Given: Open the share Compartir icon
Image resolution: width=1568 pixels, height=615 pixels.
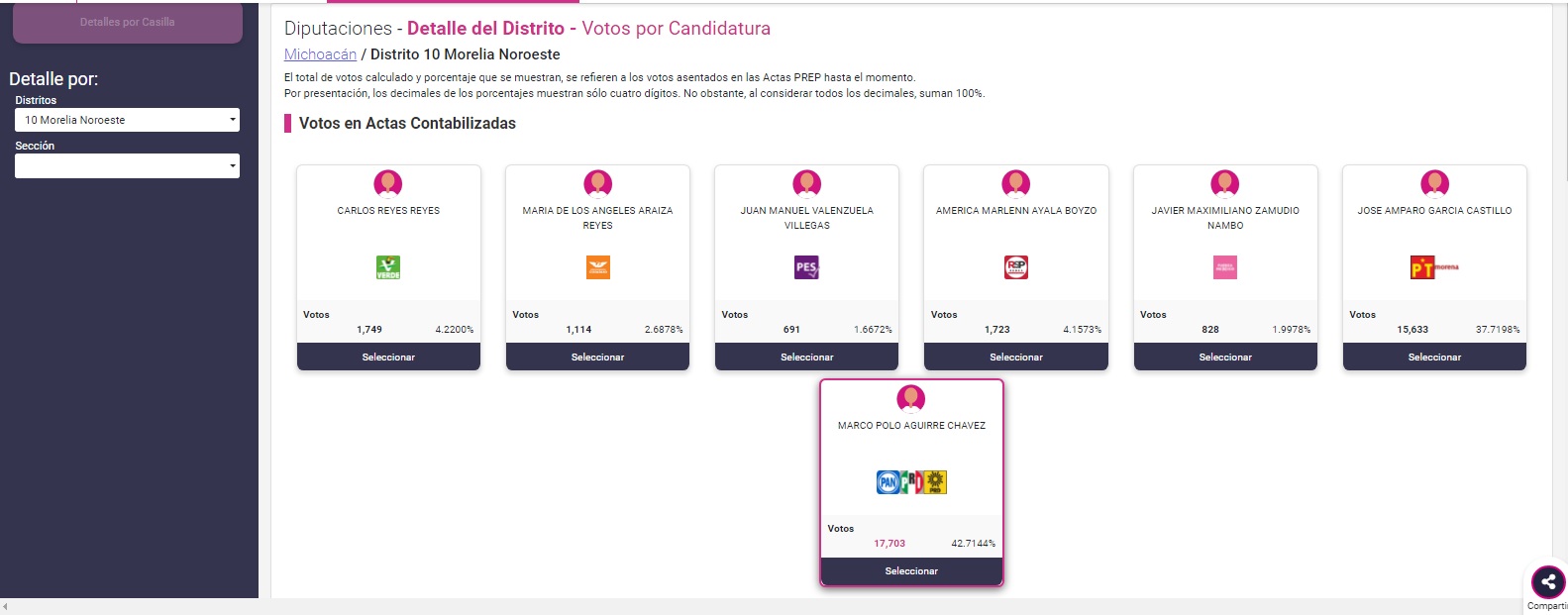Looking at the screenshot, I should coord(1548,582).
